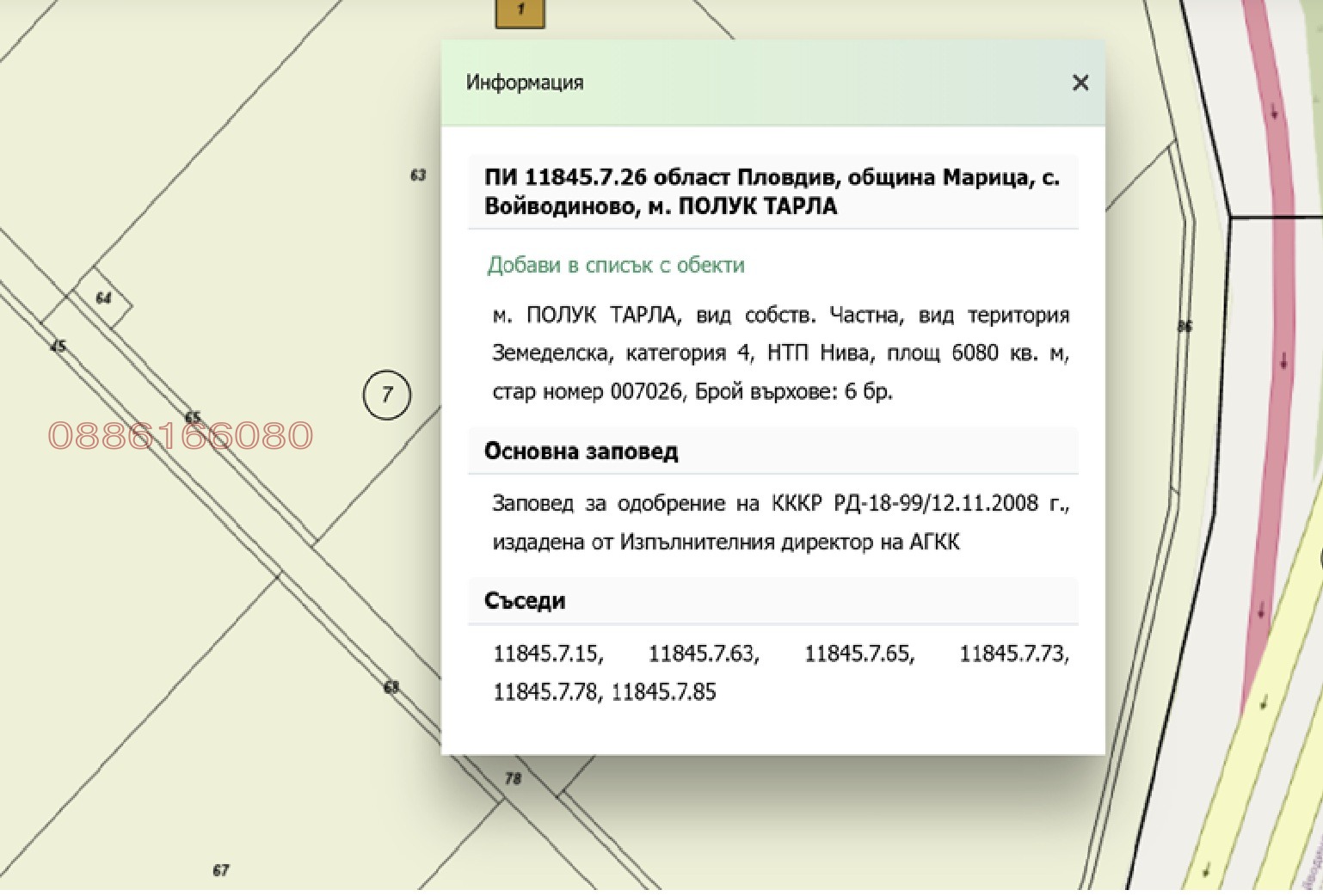Select neighbor parcel 11845.7.73
1323x896 pixels.
[x=1014, y=654]
